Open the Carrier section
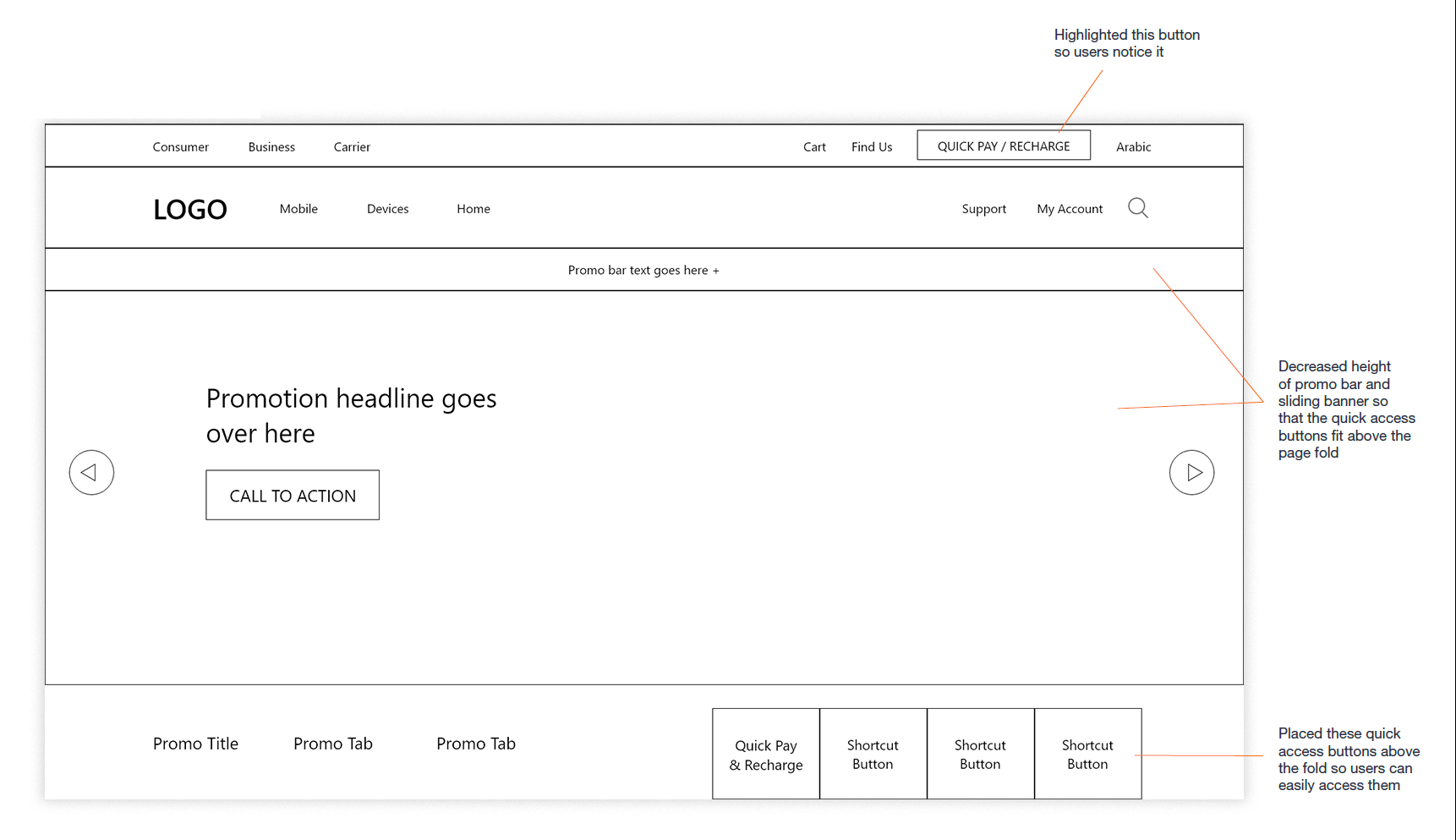The image size is (1456, 840). click(352, 146)
